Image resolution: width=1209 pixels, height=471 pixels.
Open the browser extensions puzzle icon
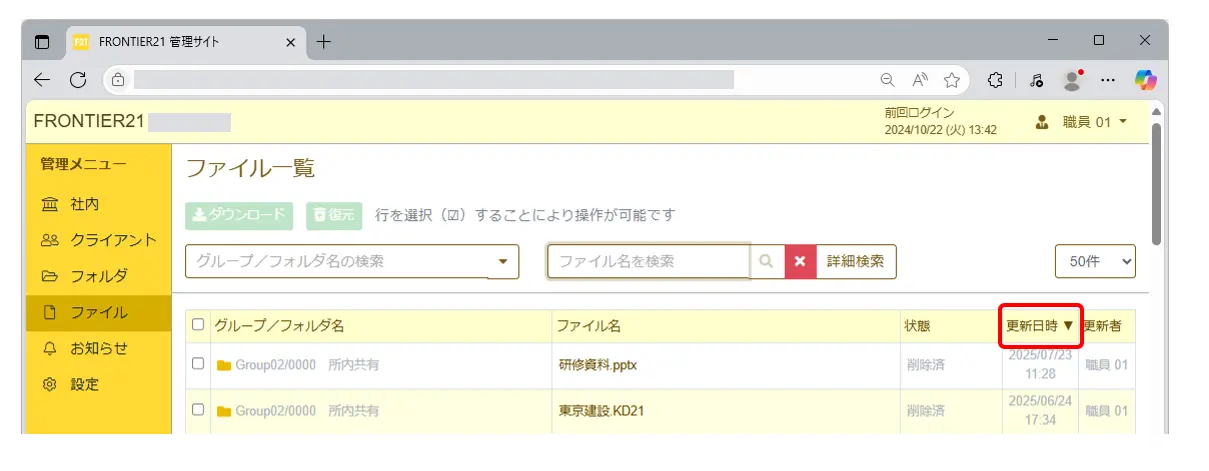coord(995,79)
